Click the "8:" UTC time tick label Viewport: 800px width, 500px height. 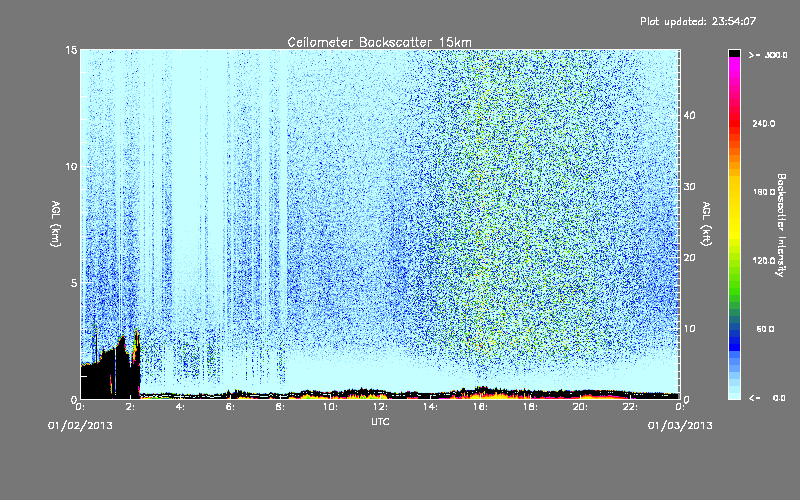pos(280,407)
